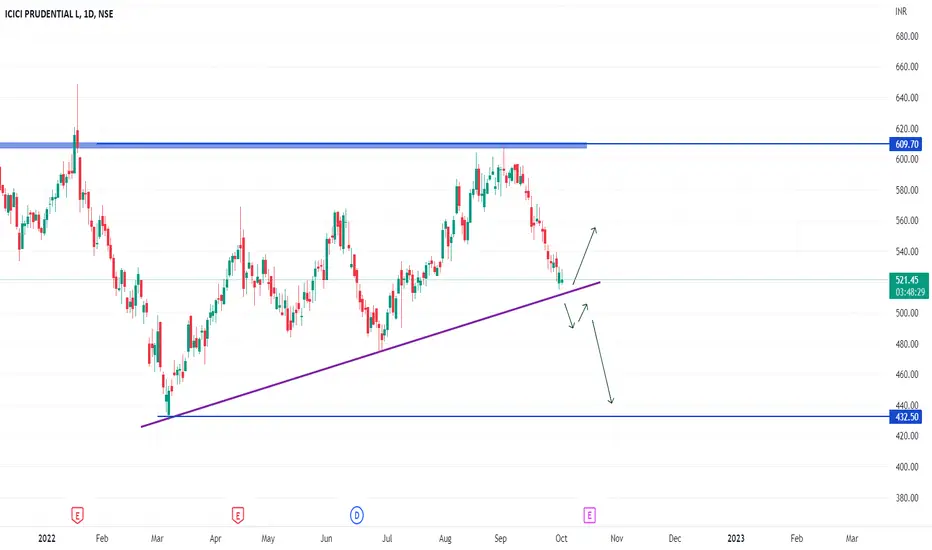Click the 2023 label on time axis
This screenshot has height=550, width=932.
[736, 538]
